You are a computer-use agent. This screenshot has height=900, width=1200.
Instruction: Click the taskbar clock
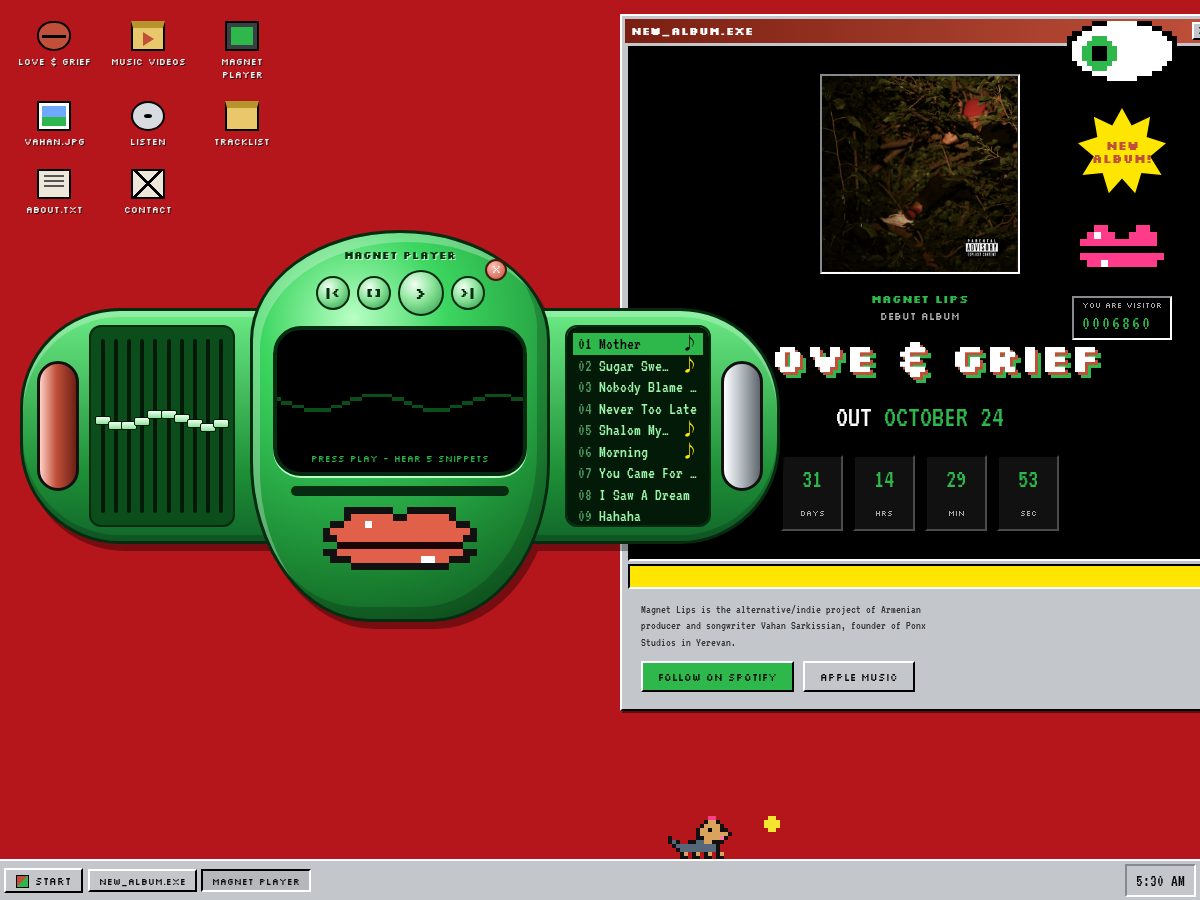pyautogui.click(x=1160, y=881)
